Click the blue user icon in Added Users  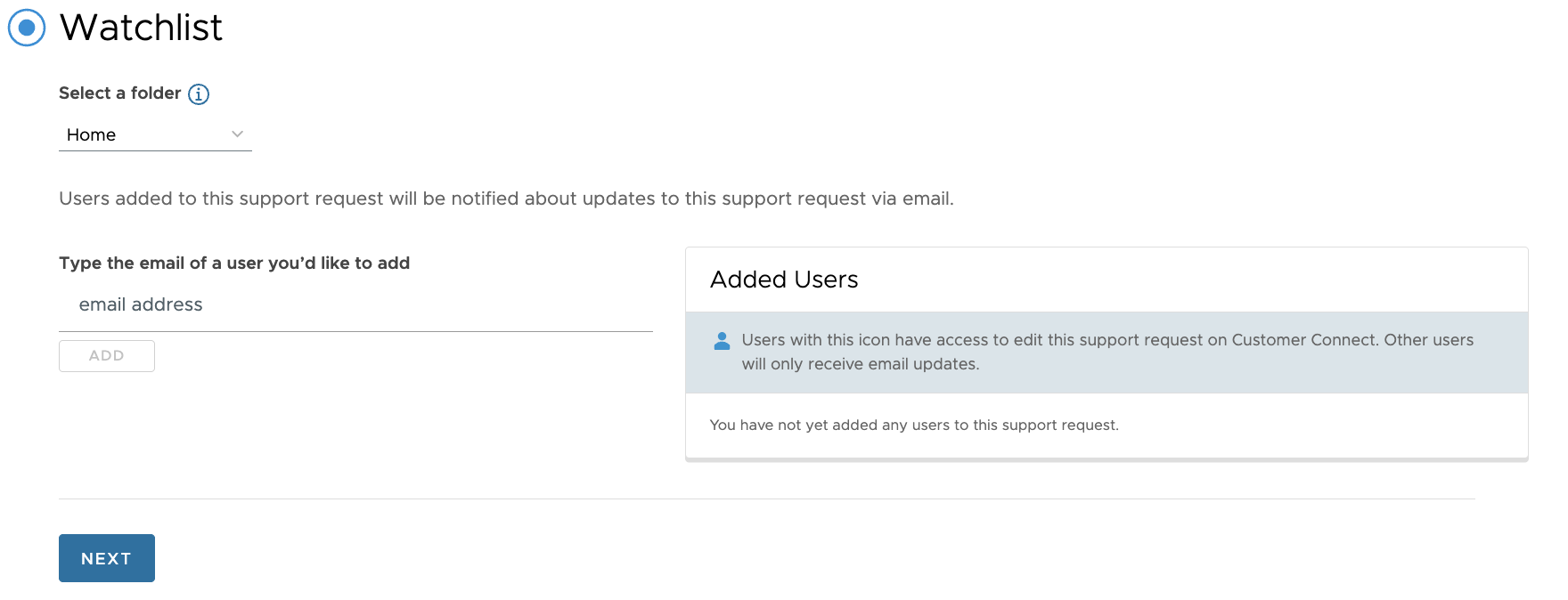(723, 341)
